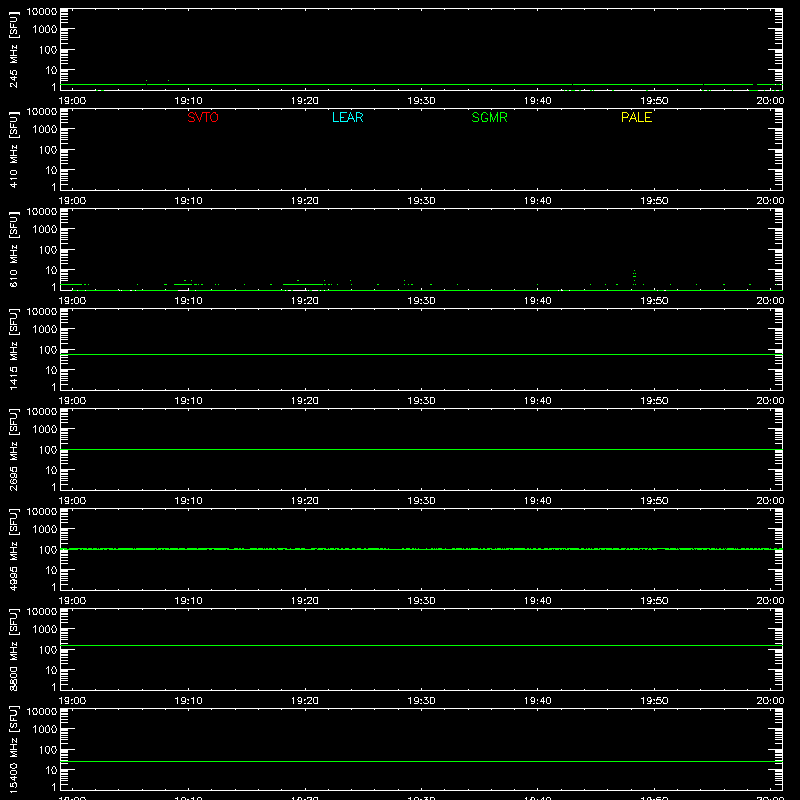Image resolution: width=800 pixels, height=800 pixels.
Task: Click the 100 y-axis value on 2695 MHz panel
Action: pyautogui.click(x=48, y=450)
